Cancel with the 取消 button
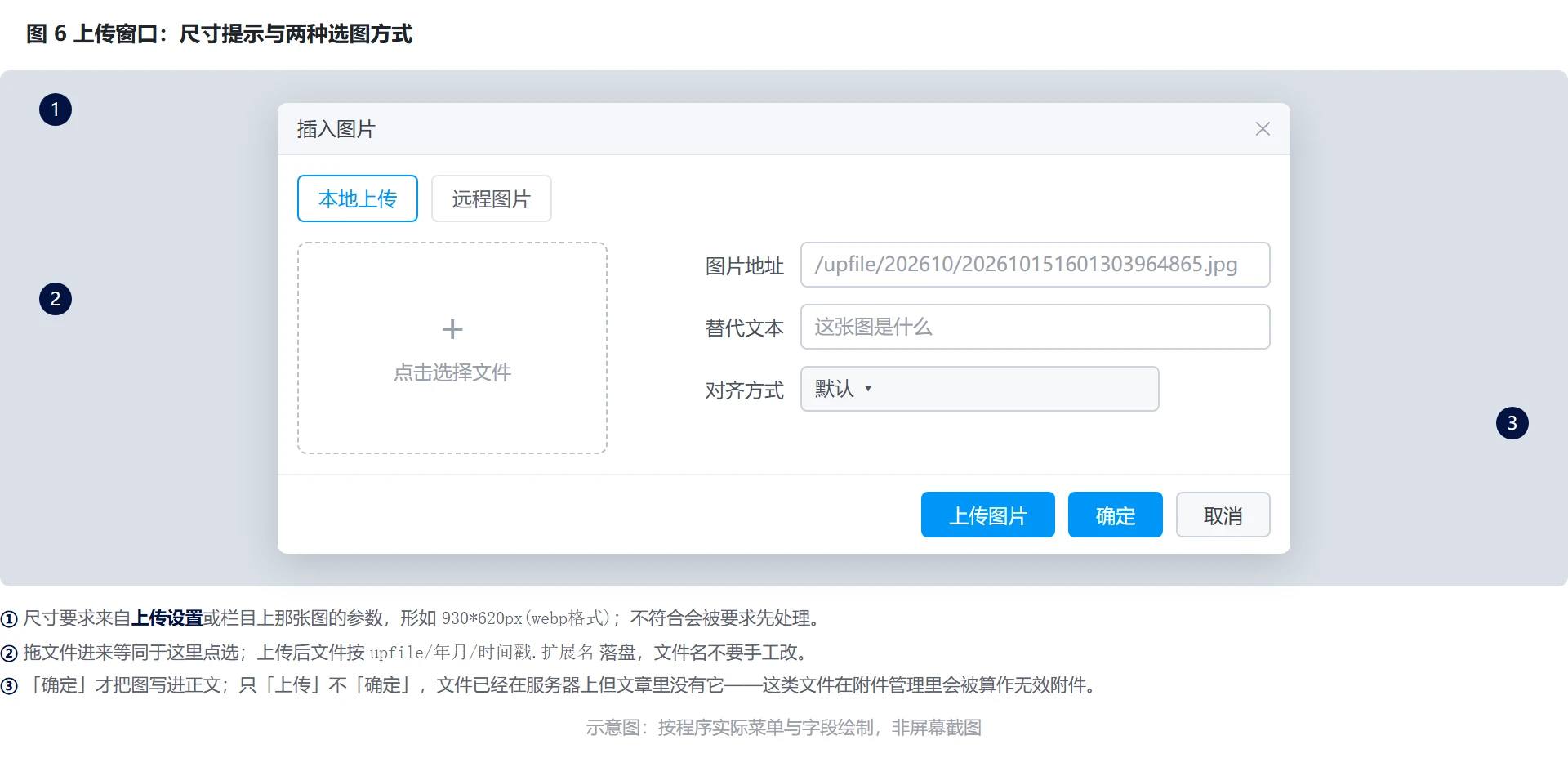Viewport: 1568px width, 758px height. click(x=1223, y=515)
